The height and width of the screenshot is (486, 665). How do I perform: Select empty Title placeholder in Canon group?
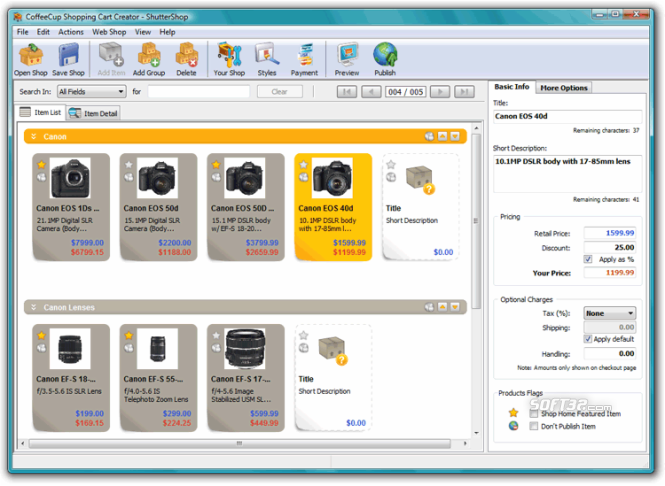(420, 207)
